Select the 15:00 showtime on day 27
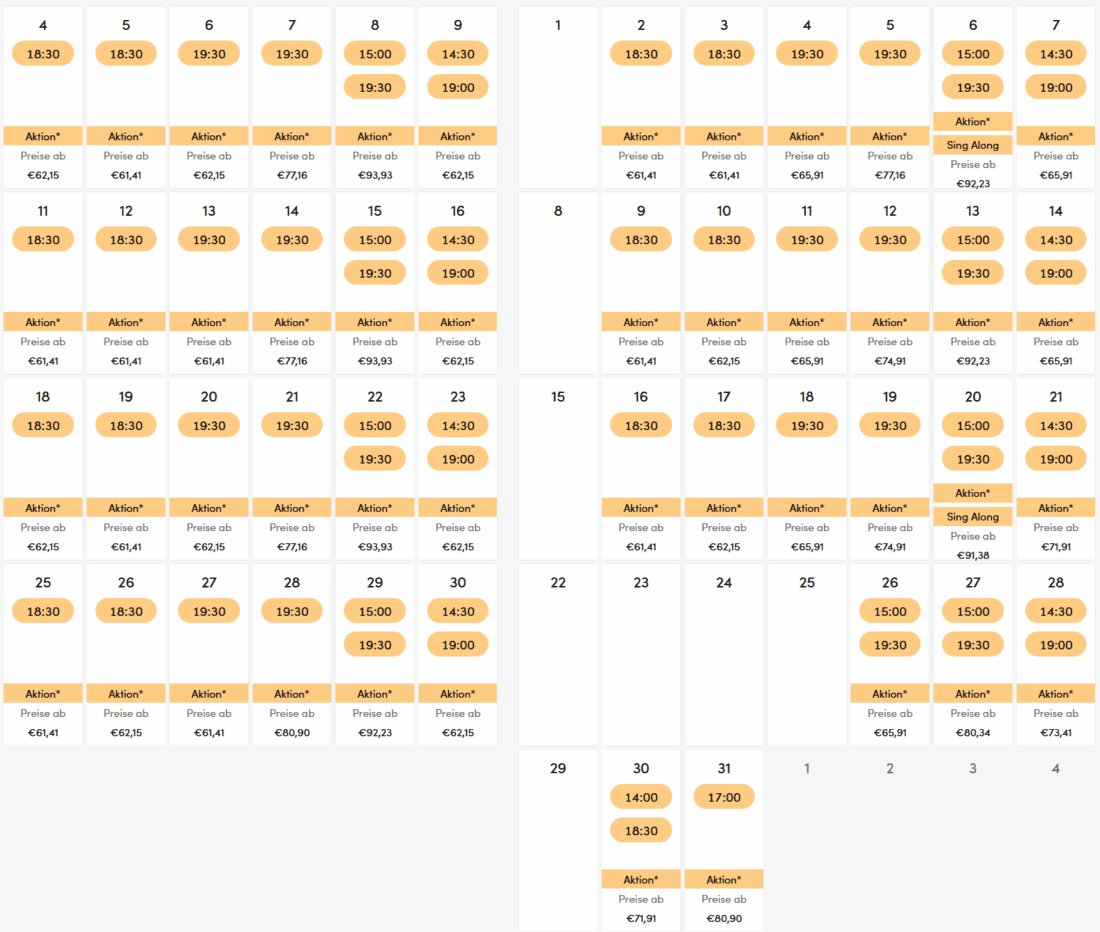Image resolution: width=1100 pixels, height=932 pixels. coord(973,611)
